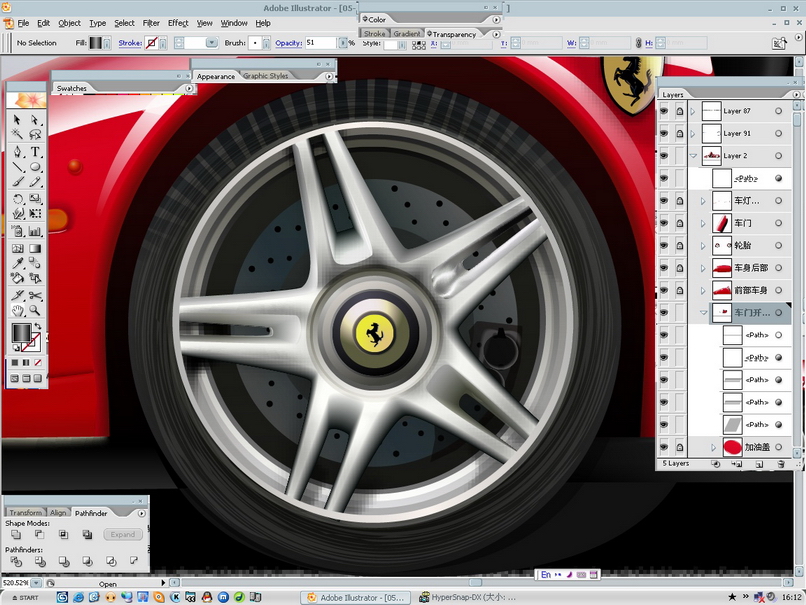
Task: Select the Symbol Sprayer tool
Action: click(x=17, y=231)
